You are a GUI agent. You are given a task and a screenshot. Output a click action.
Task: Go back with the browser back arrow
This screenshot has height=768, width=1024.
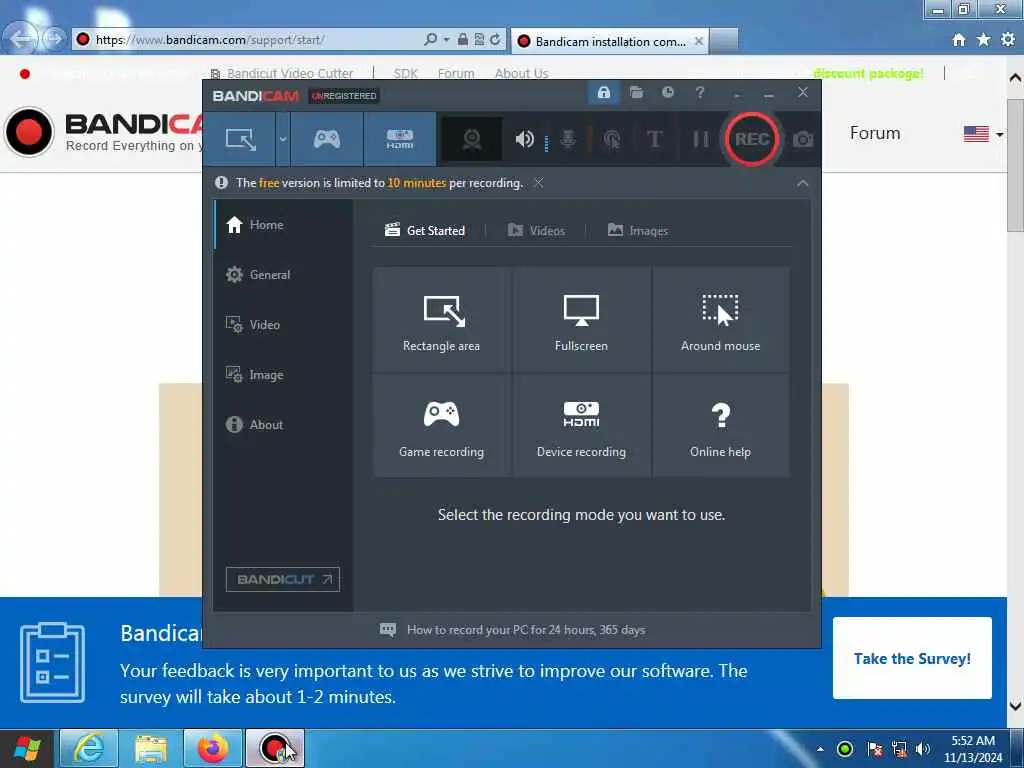pyautogui.click(x=22, y=39)
